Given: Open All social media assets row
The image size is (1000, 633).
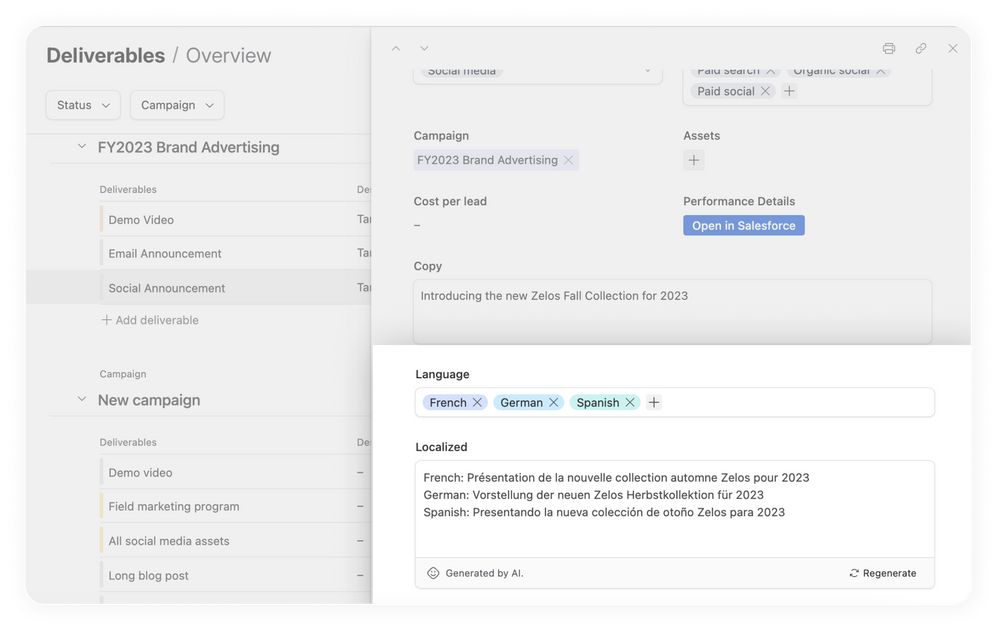Looking at the screenshot, I should tap(235, 541).
